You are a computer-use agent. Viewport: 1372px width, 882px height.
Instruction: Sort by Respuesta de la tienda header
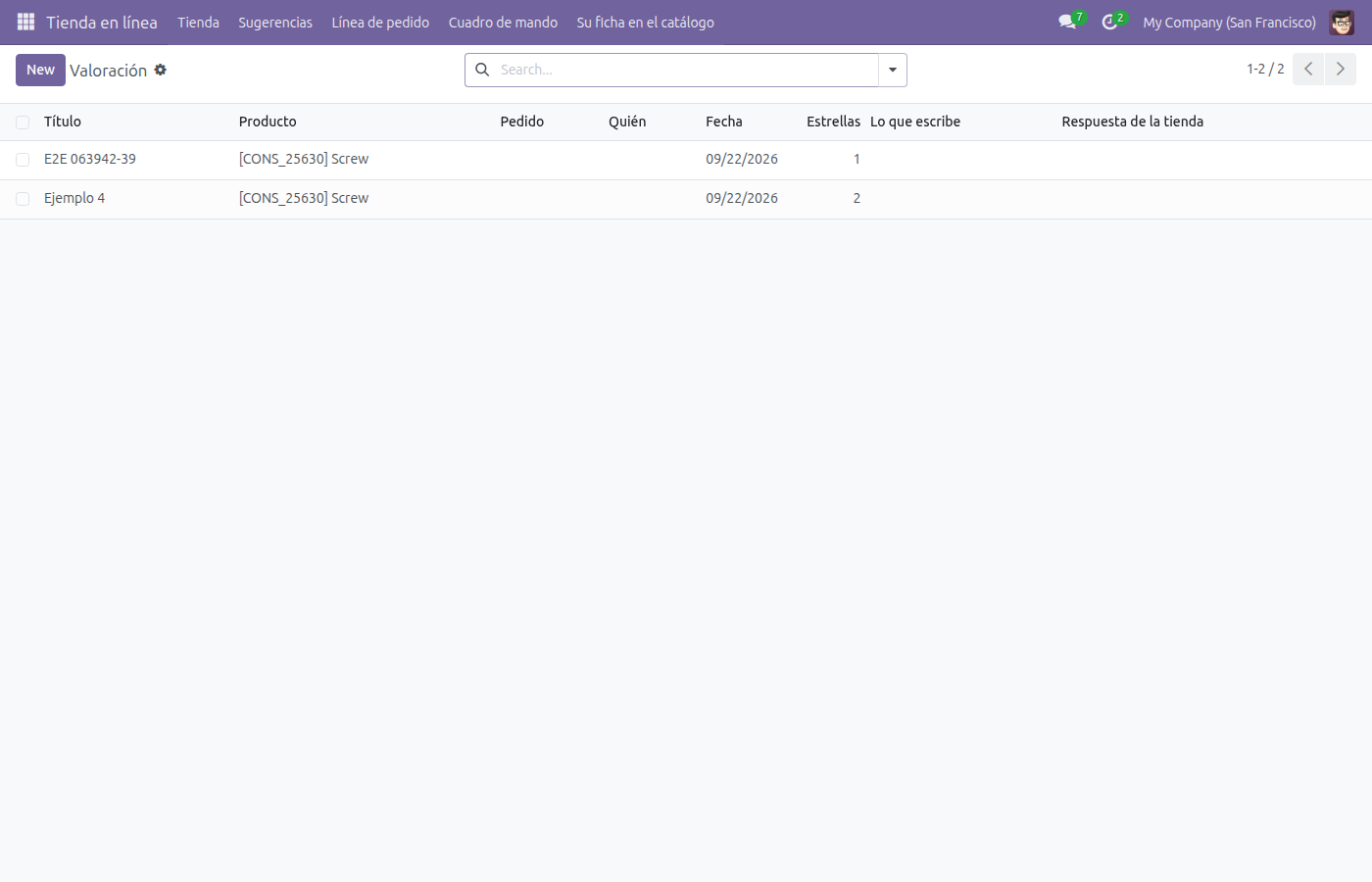[1133, 122]
